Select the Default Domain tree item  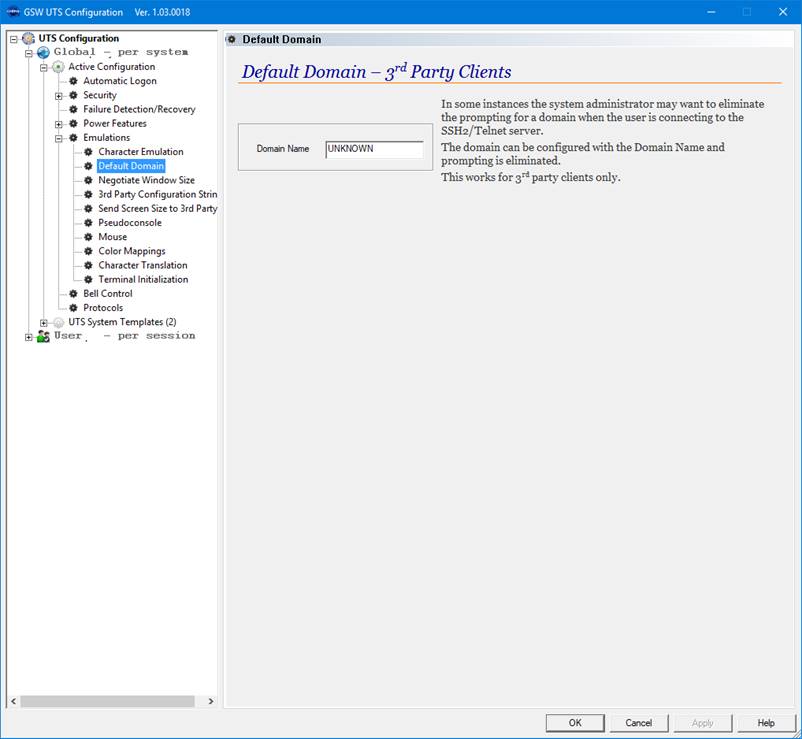click(131, 166)
